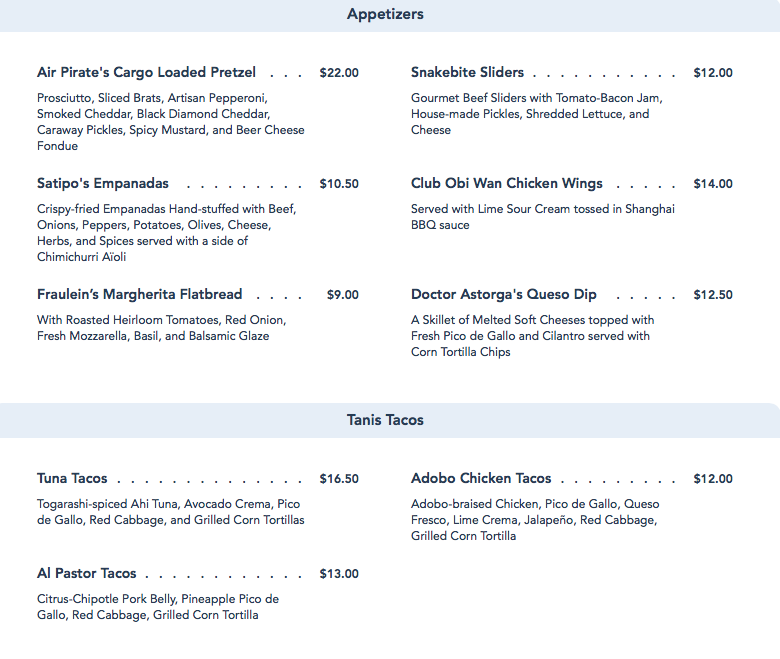Click the $16.50 Tuna Tacos price

click(x=339, y=479)
